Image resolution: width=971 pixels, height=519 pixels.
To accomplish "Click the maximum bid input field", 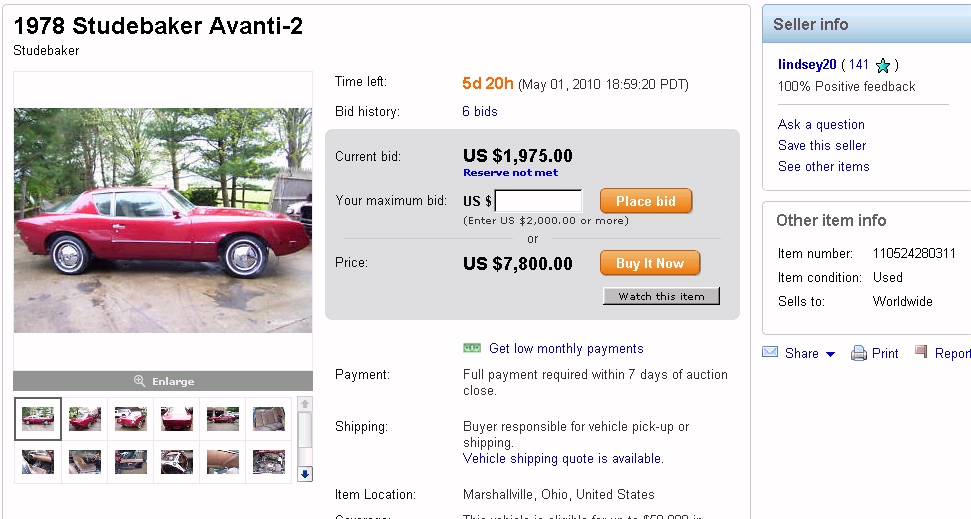I will [x=538, y=201].
